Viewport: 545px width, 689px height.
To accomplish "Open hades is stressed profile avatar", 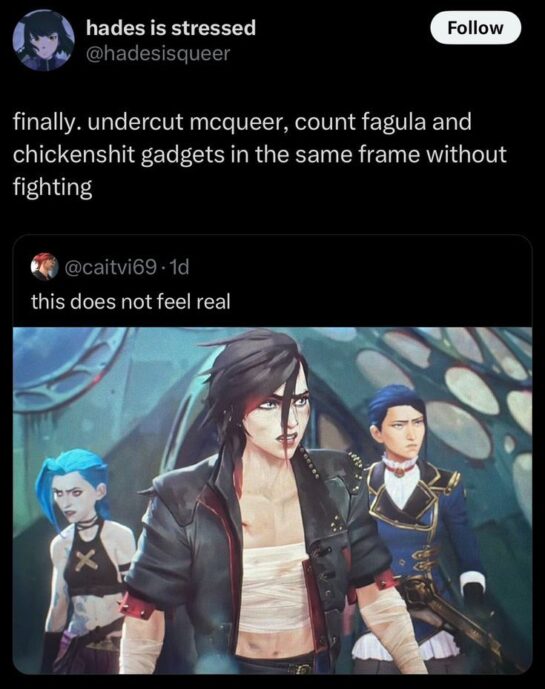I will 44,40.
